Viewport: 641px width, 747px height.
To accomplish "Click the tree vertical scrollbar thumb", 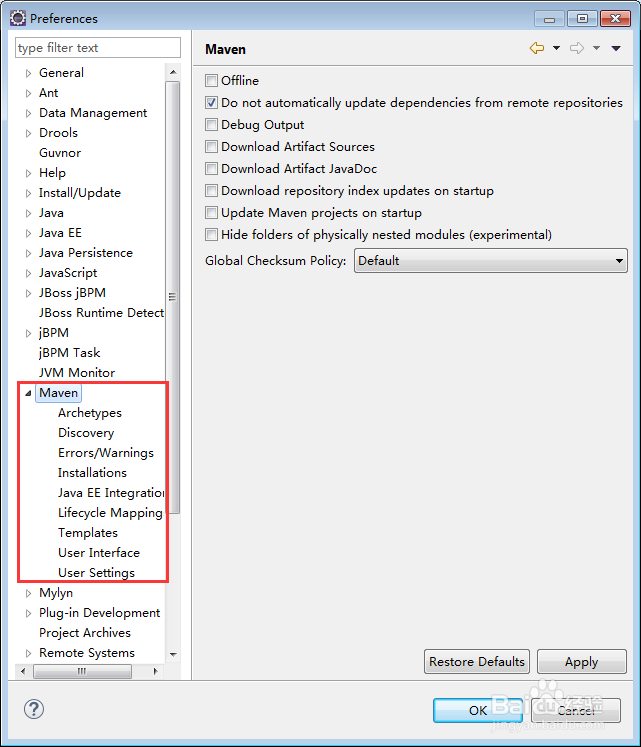I will pyautogui.click(x=173, y=297).
